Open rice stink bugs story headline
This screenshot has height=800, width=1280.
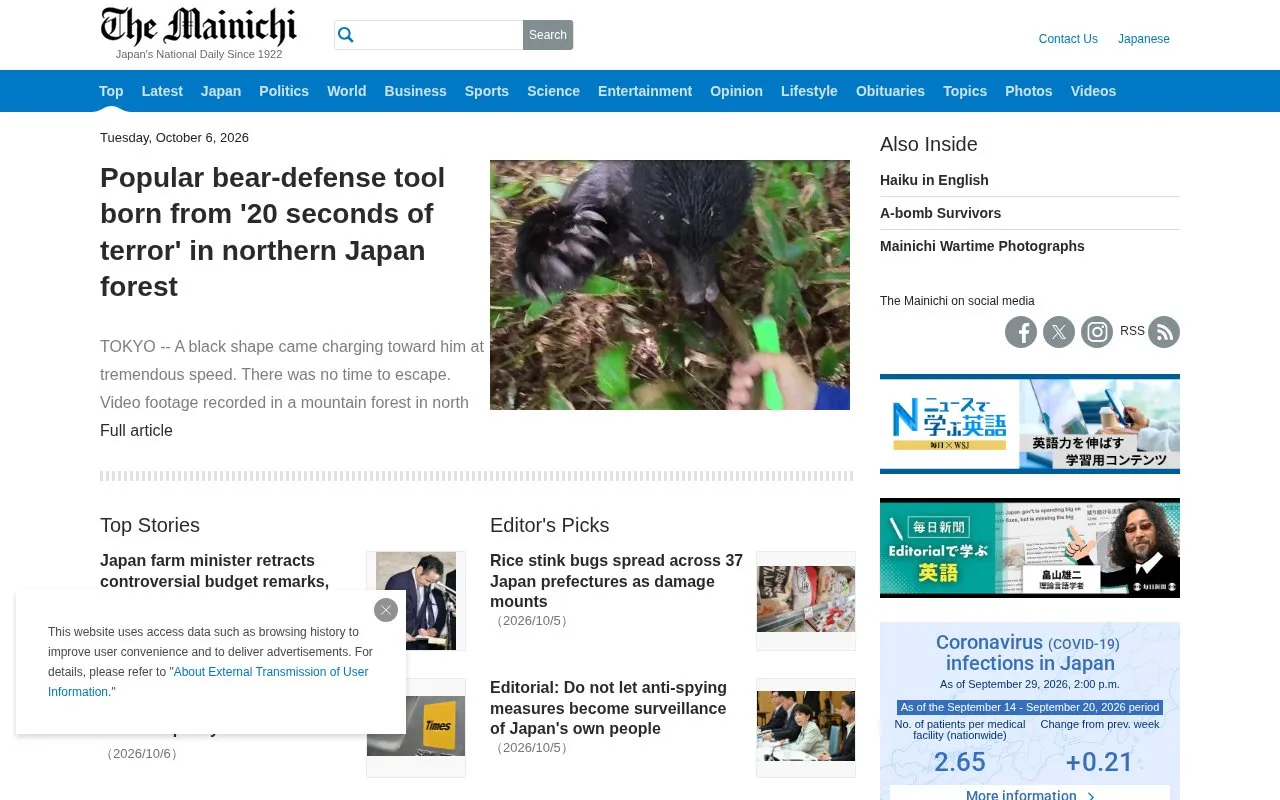click(616, 581)
